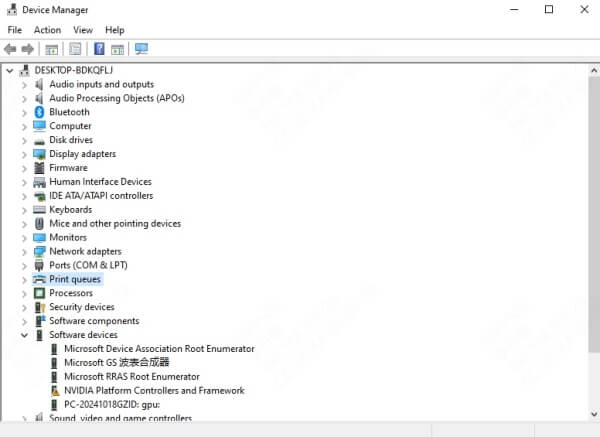Expand the Disk drives category
The image size is (600, 437).
(24, 140)
